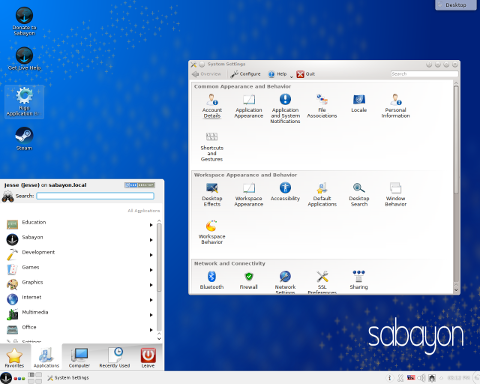Open Locale settings
The image size is (480, 384).
coord(359,103)
